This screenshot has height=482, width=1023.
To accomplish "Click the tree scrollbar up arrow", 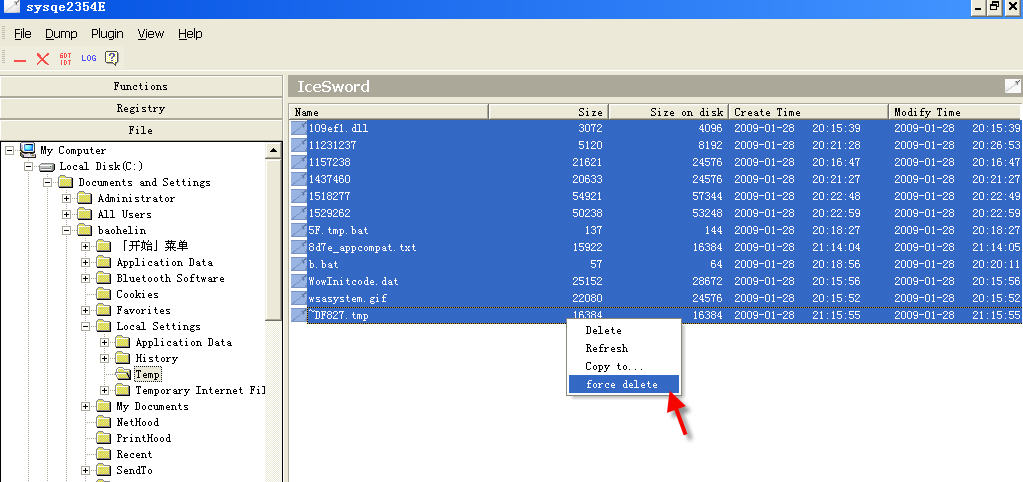I will point(273,151).
